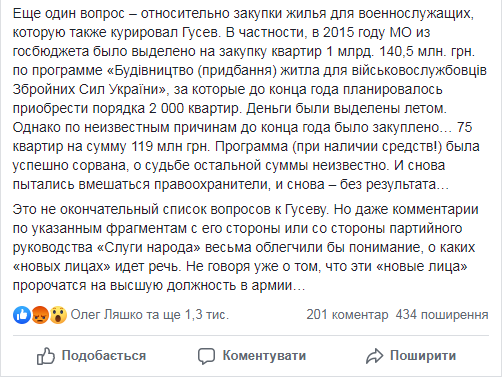The height and width of the screenshot is (377, 502).
Task: Select the Коментувати text label
Action: pyautogui.click(x=264, y=356)
